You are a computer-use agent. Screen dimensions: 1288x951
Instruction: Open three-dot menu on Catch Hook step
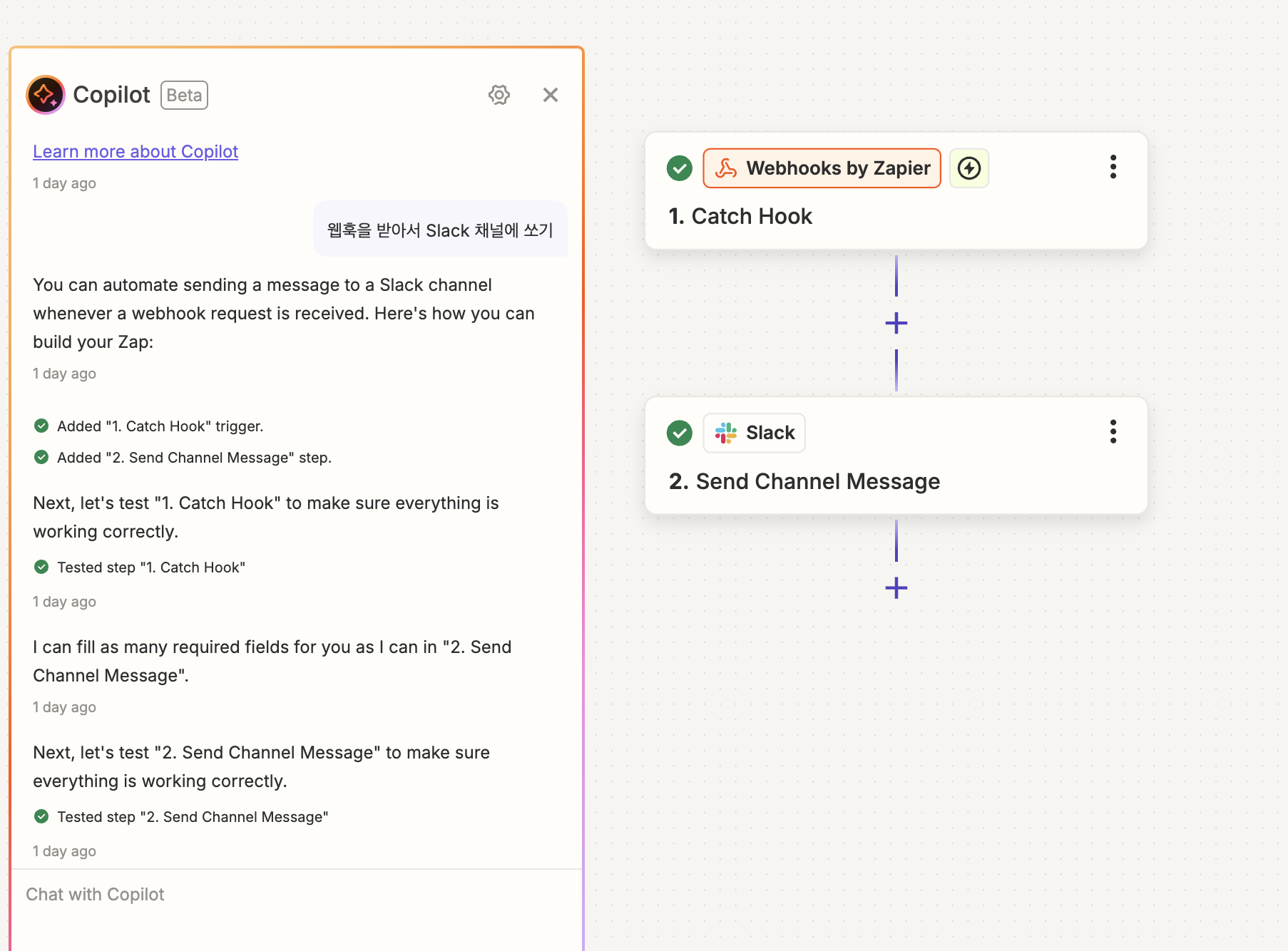(1113, 167)
